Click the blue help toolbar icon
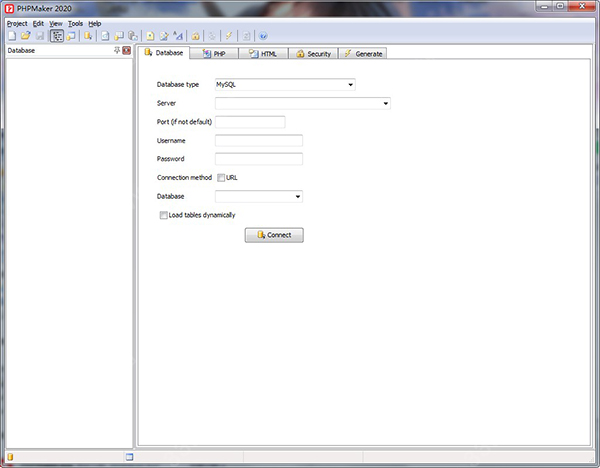The height and width of the screenshot is (468, 600). coord(263,36)
